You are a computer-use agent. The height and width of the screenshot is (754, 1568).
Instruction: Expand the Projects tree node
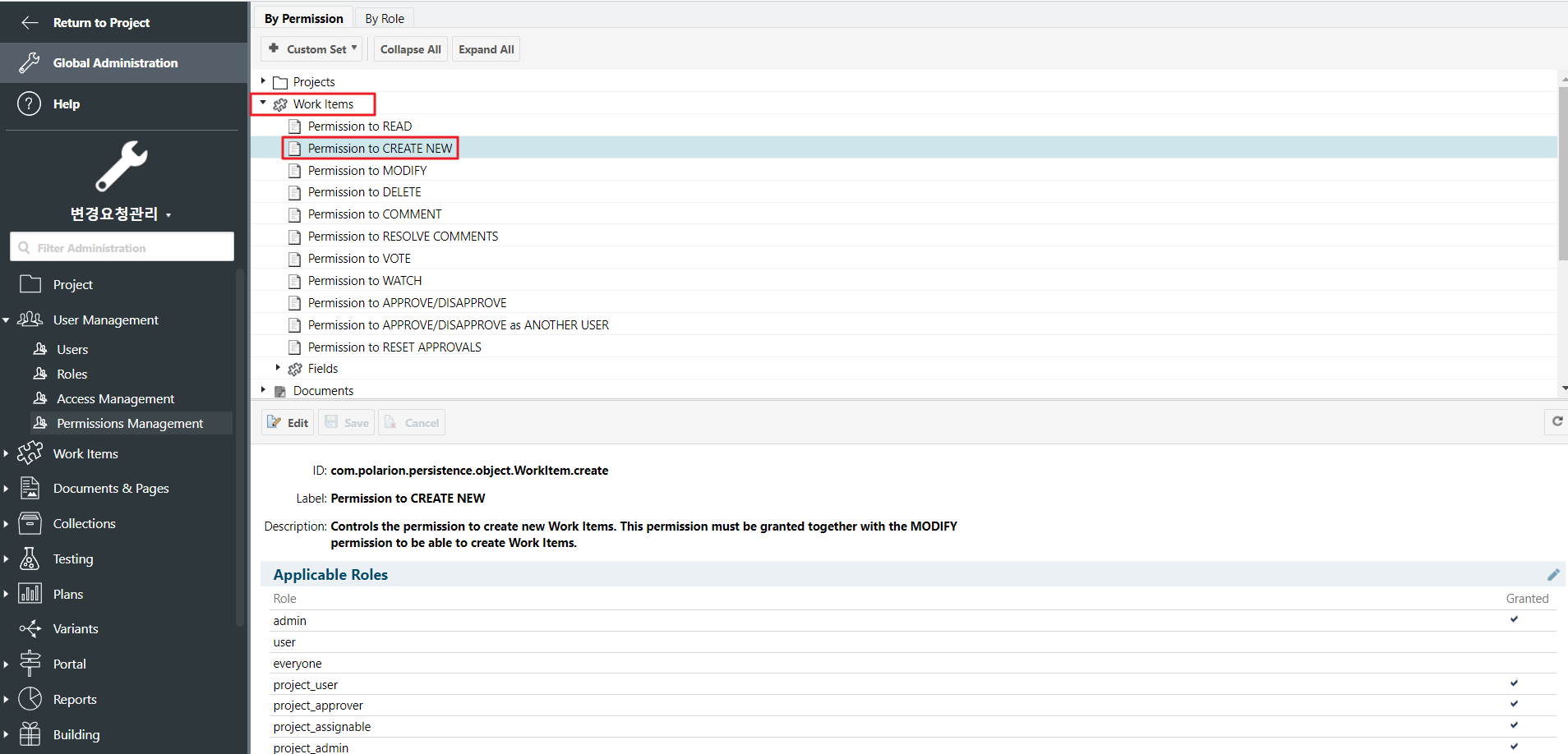[x=263, y=81]
